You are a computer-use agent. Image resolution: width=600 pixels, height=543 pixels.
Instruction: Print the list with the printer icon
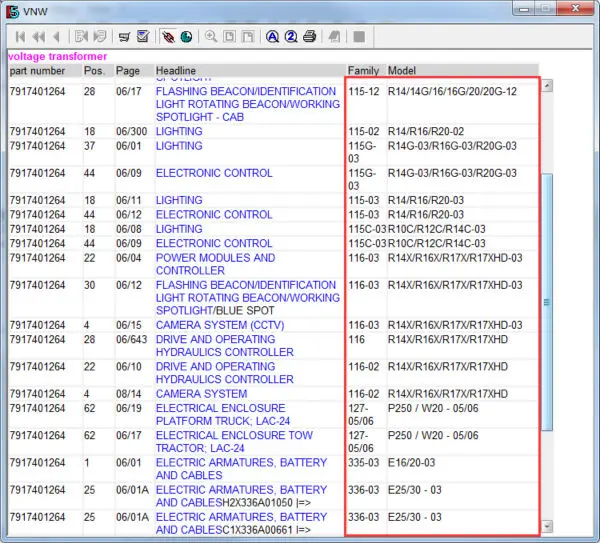[x=310, y=37]
